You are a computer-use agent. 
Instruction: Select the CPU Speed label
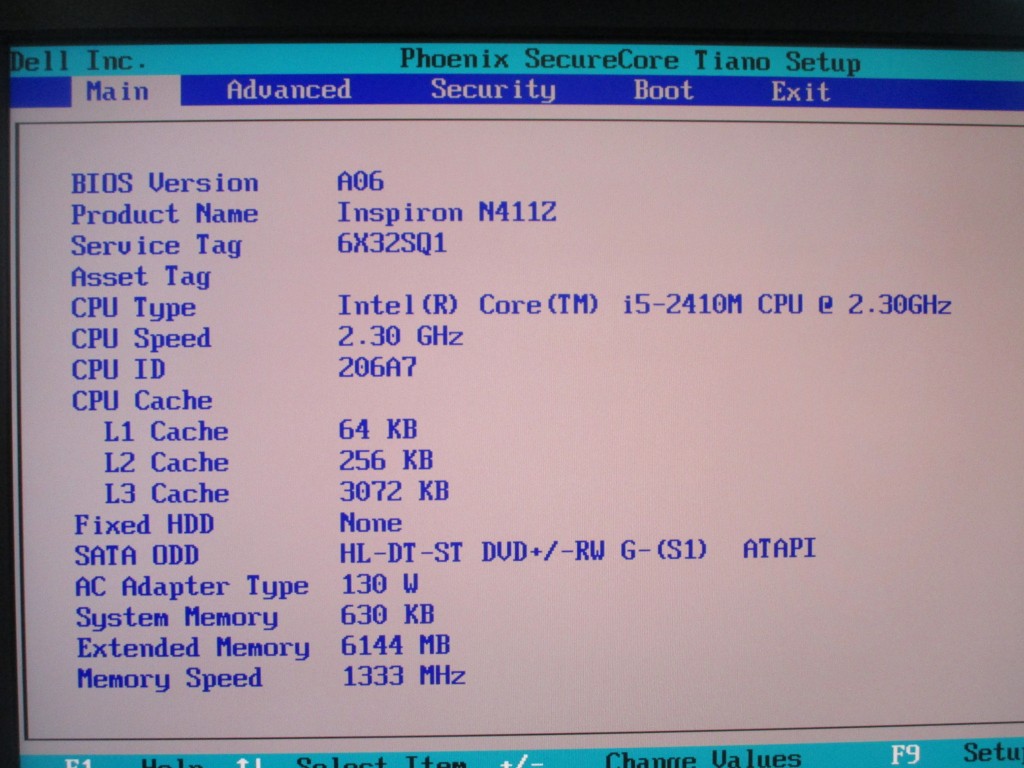(141, 339)
